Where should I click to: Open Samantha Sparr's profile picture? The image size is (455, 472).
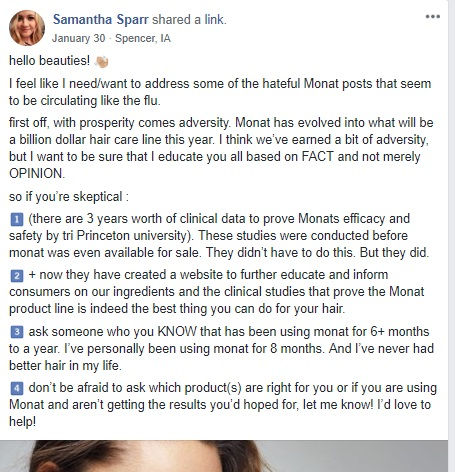tap(27, 28)
